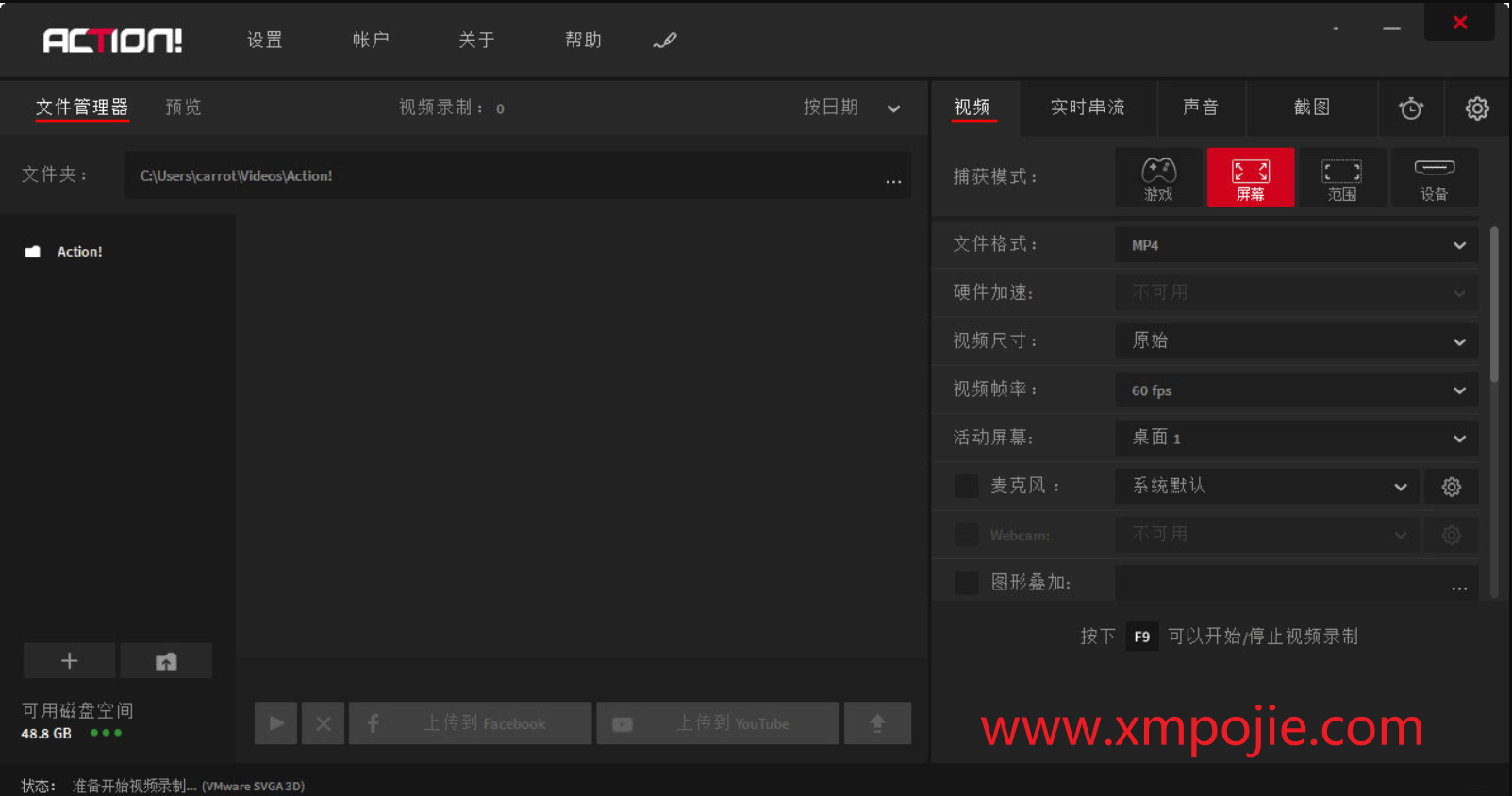The height and width of the screenshot is (796, 1512).
Task: Click the folder path input field
Action: tap(517, 175)
